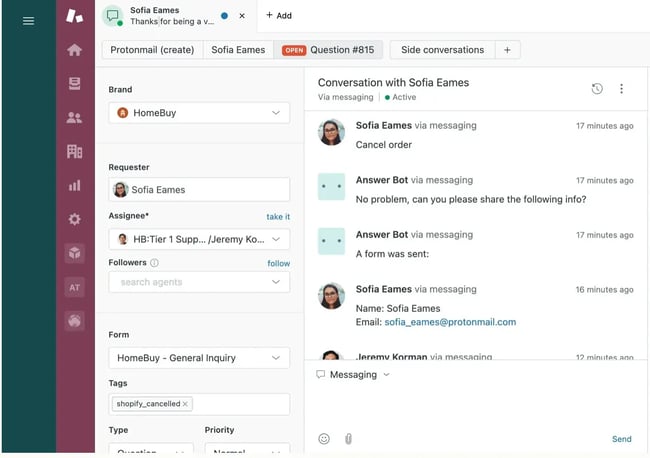Image resolution: width=650 pixels, height=458 pixels.
Task: Open the Admin gear icon
Action: point(75,219)
